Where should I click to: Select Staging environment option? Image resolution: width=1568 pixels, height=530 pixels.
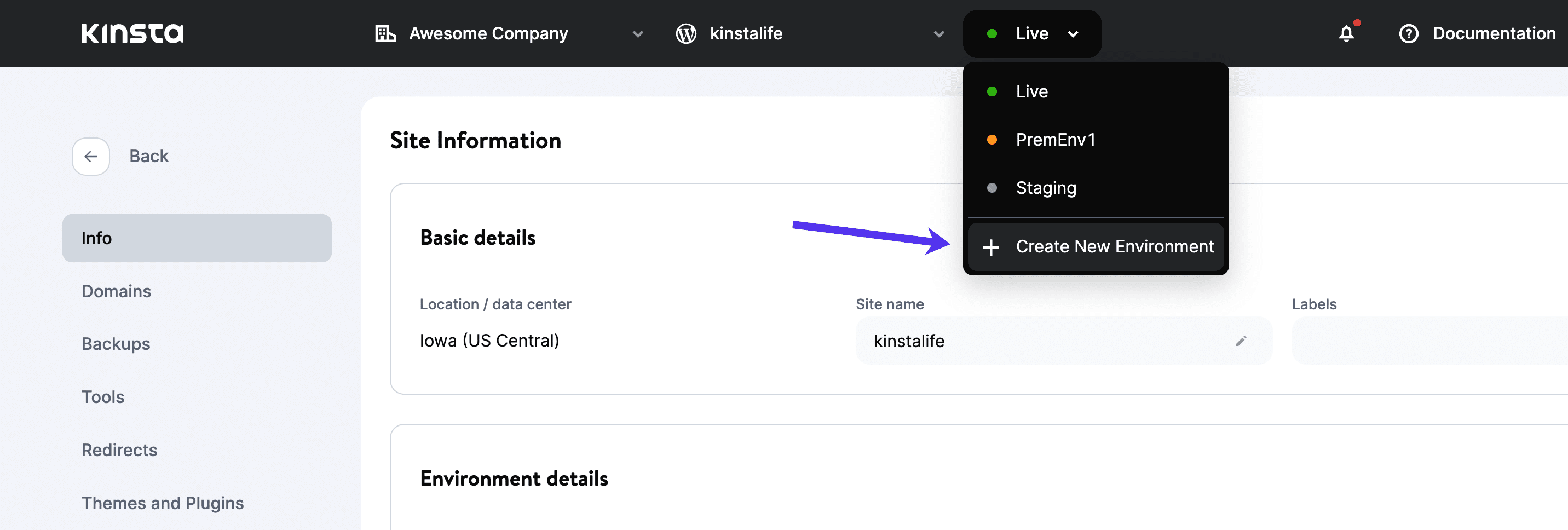1046,187
